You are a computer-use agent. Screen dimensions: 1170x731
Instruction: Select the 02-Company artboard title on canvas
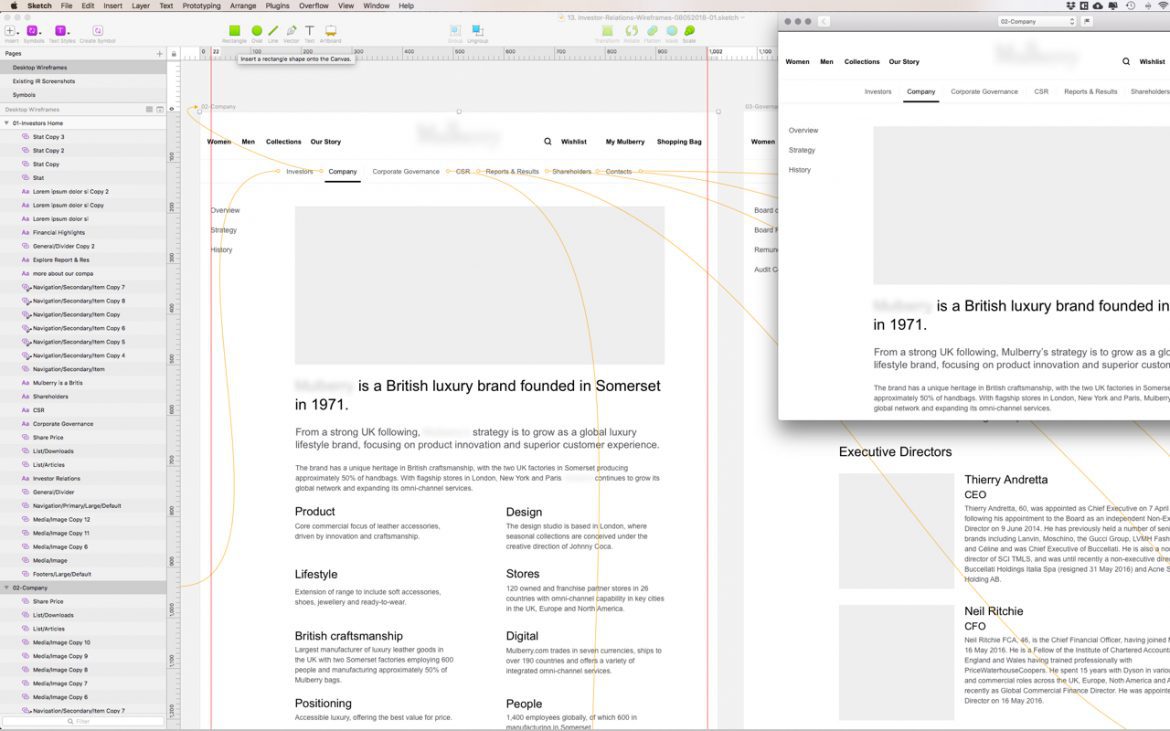(x=218, y=107)
